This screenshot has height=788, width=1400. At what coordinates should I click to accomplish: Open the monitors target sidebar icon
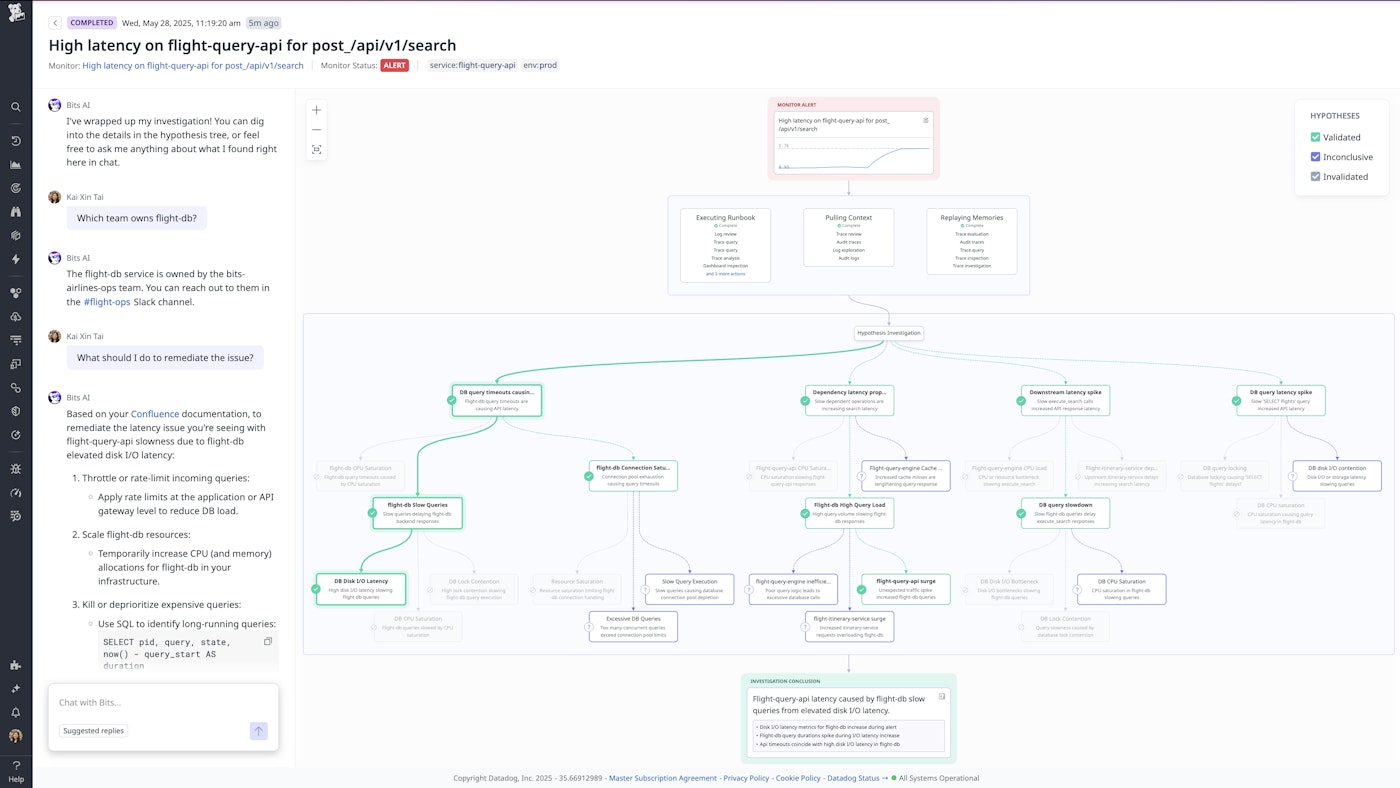tap(16, 188)
